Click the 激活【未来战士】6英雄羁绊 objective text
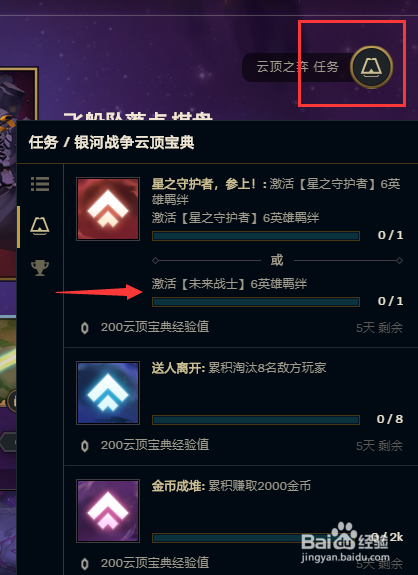 [x=230, y=283]
